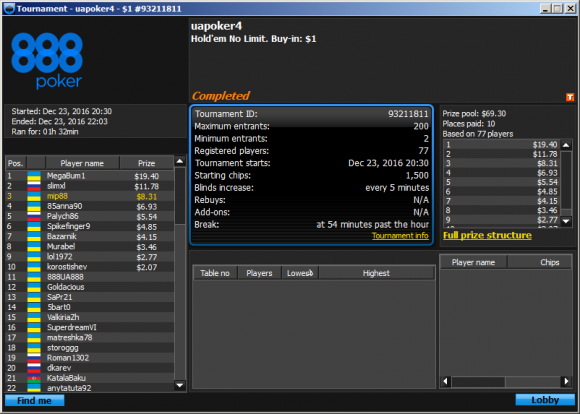Select the highlighted mip88 row

[90, 196]
